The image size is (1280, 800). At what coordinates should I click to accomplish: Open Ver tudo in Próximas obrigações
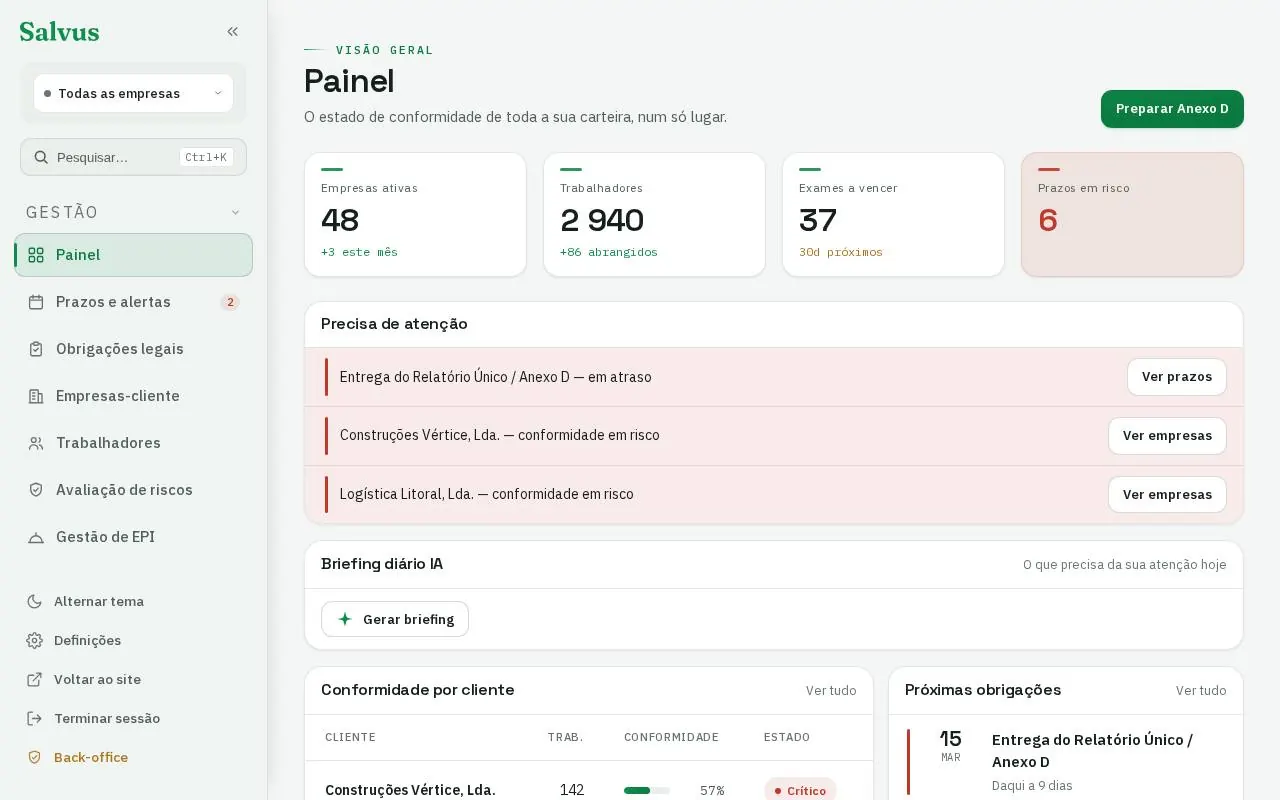click(x=1201, y=690)
